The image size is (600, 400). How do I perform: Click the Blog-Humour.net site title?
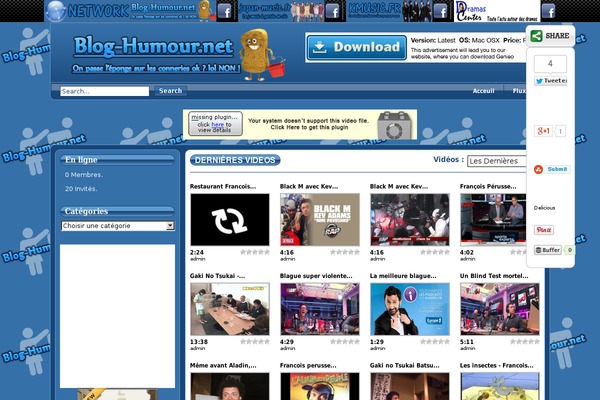tap(153, 46)
